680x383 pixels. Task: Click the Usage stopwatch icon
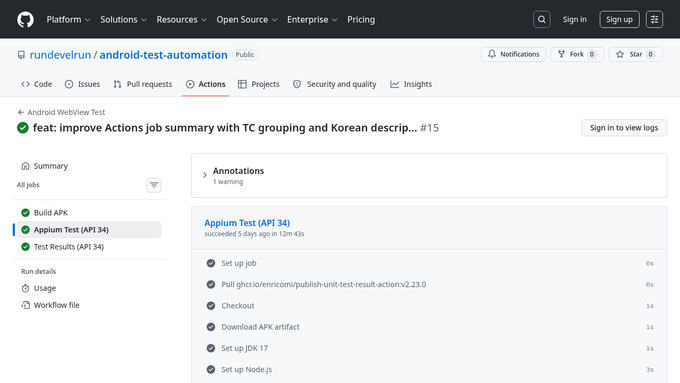(26, 288)
